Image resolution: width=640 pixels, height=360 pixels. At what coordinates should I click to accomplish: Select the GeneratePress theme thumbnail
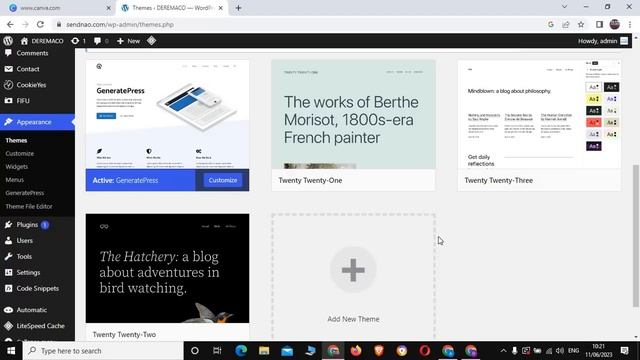pyautogui.click(x=167, y=114)
